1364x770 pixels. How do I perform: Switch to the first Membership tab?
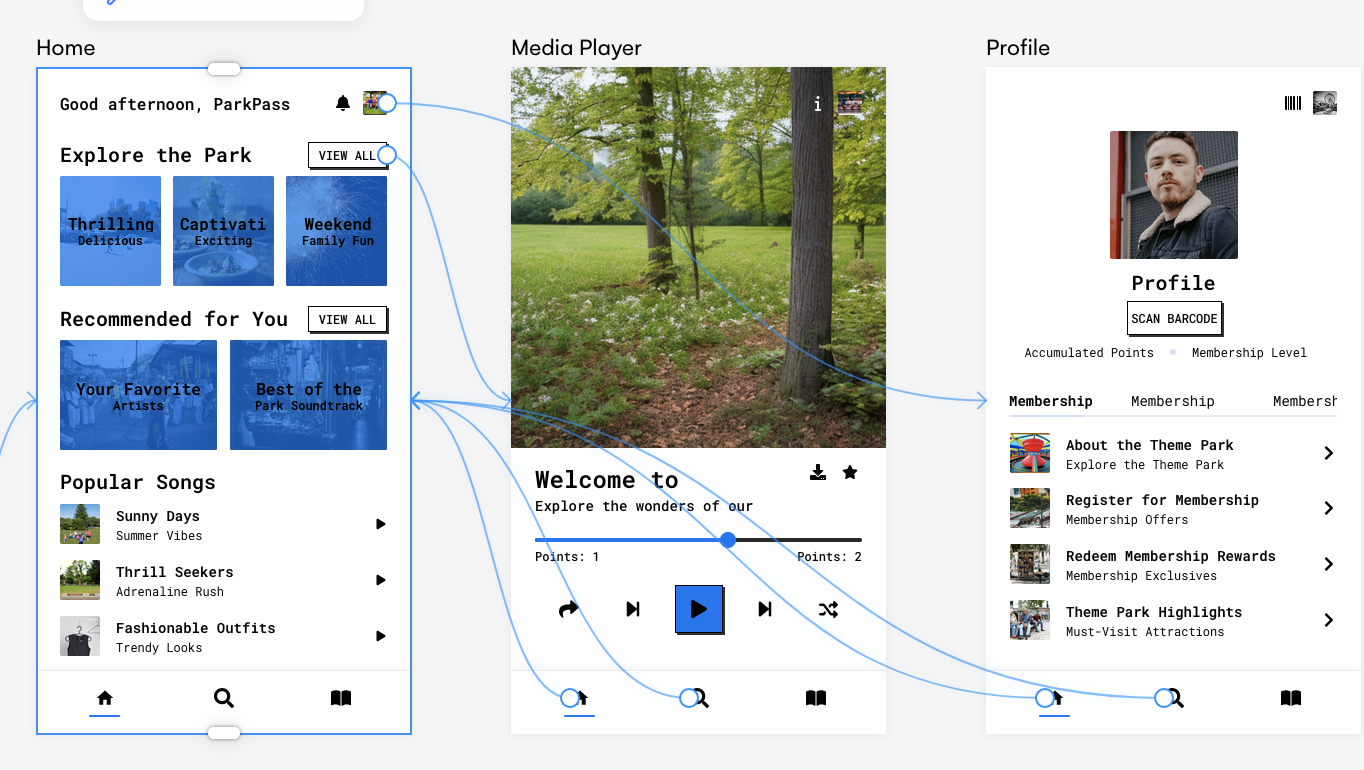point(1051,401)
